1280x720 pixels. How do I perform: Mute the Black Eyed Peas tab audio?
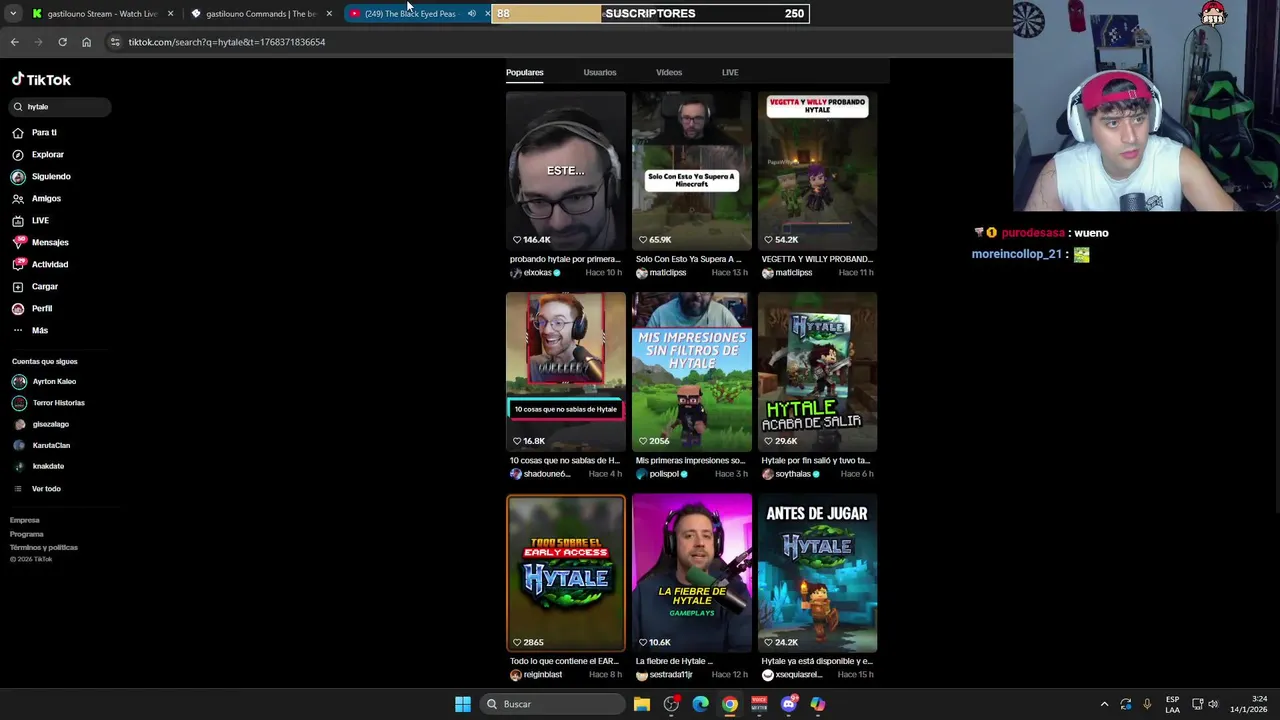point(471,14)
